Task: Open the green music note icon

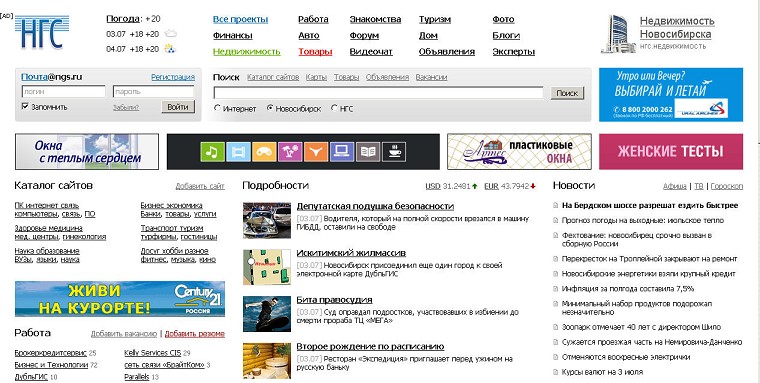Action: point(212,152)
